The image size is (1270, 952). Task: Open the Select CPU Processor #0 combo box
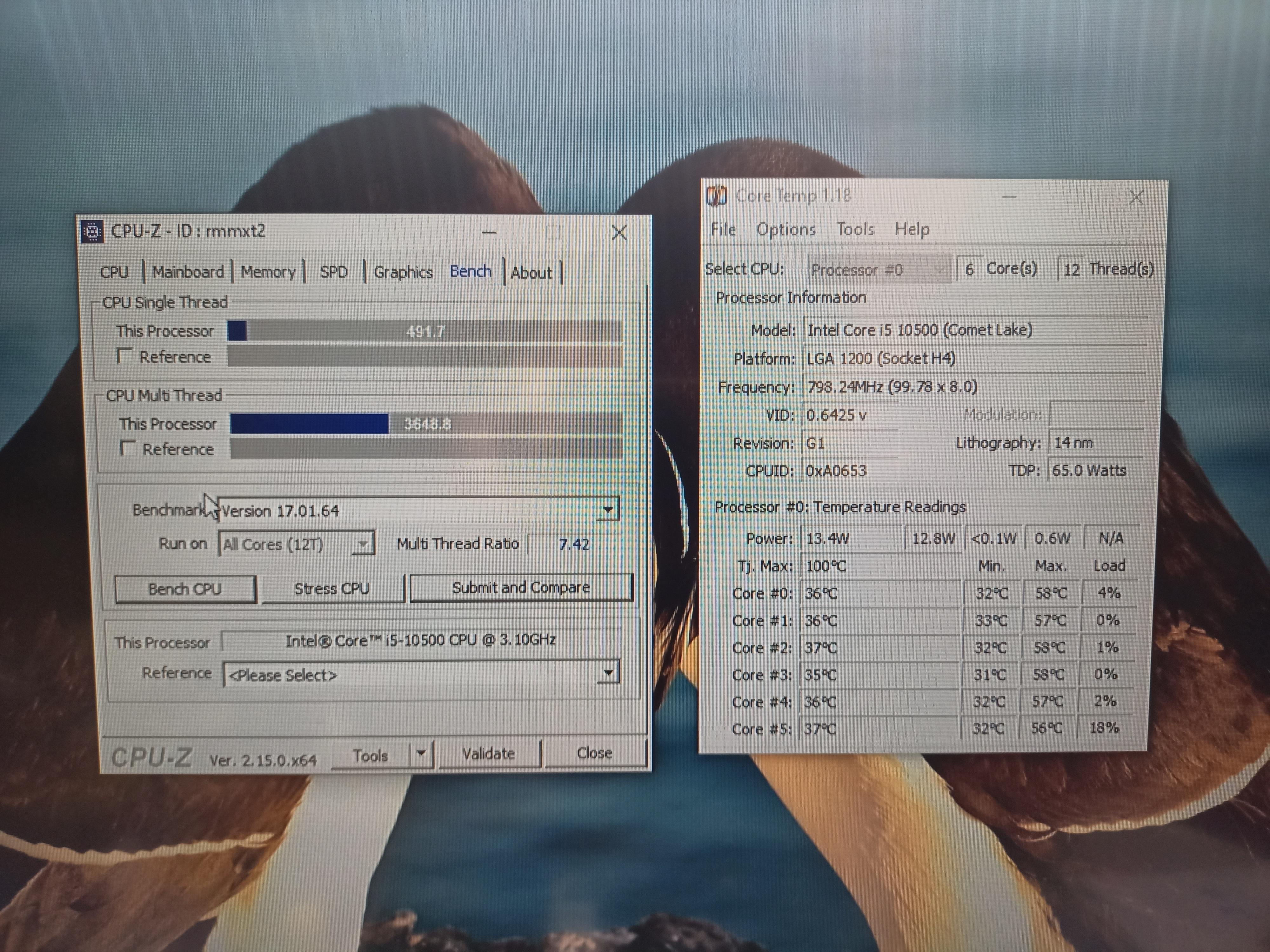point(879,270)
